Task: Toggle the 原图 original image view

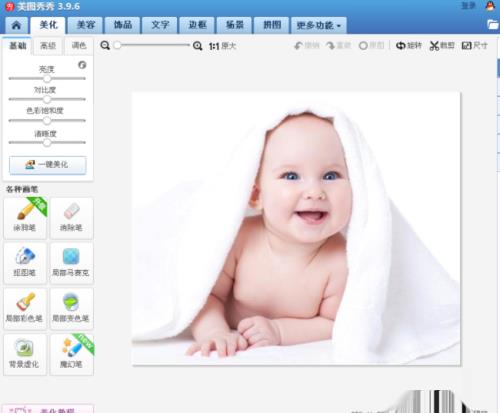Action: [x=371, y=45]
